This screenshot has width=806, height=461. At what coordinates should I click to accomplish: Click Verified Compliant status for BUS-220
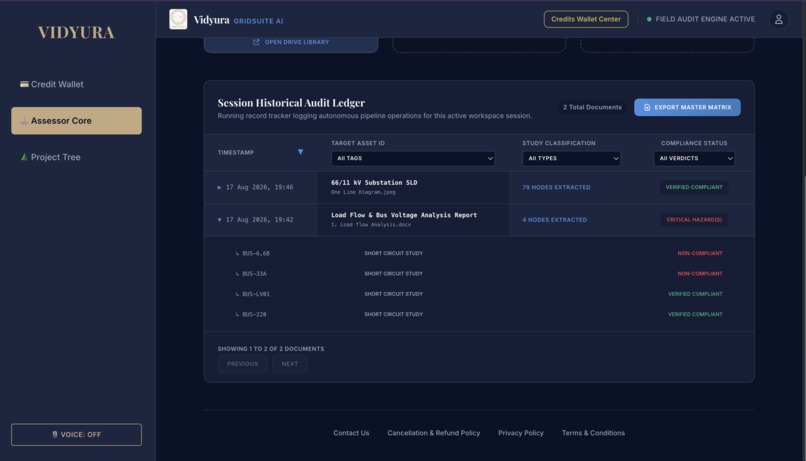[695, 315]
